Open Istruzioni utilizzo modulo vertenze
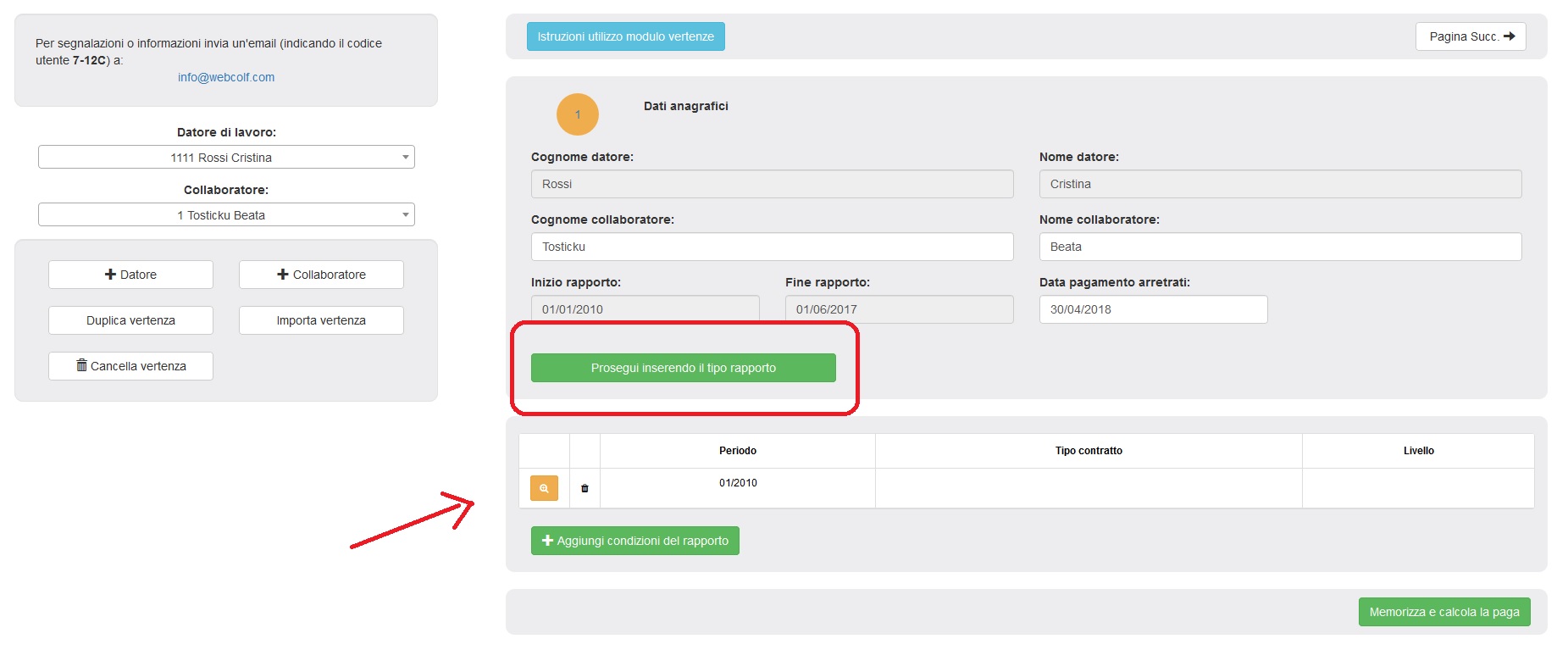 tap(625, 36)
